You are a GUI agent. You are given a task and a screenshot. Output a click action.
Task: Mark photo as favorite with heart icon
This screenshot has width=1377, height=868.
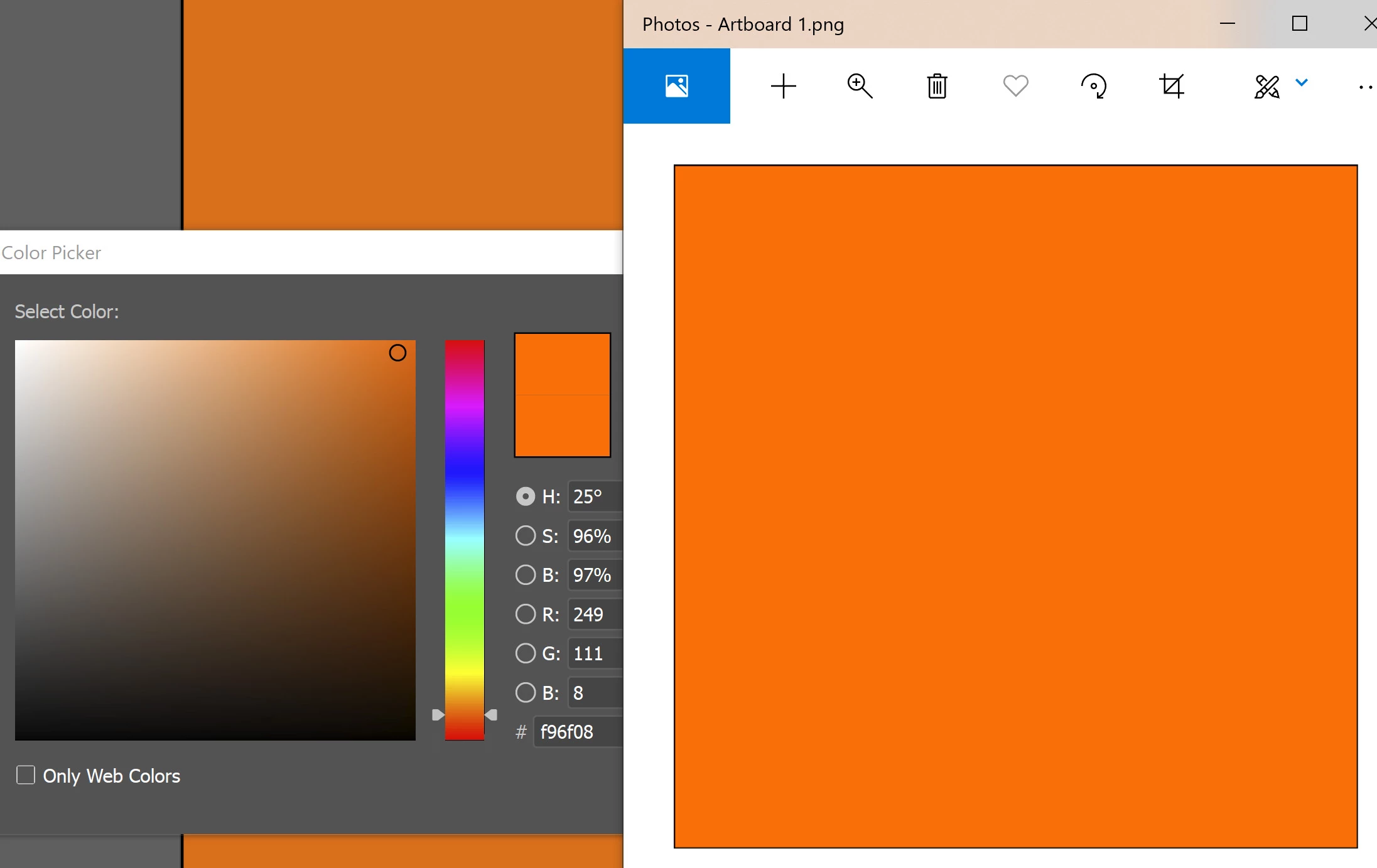point(1015,86)
